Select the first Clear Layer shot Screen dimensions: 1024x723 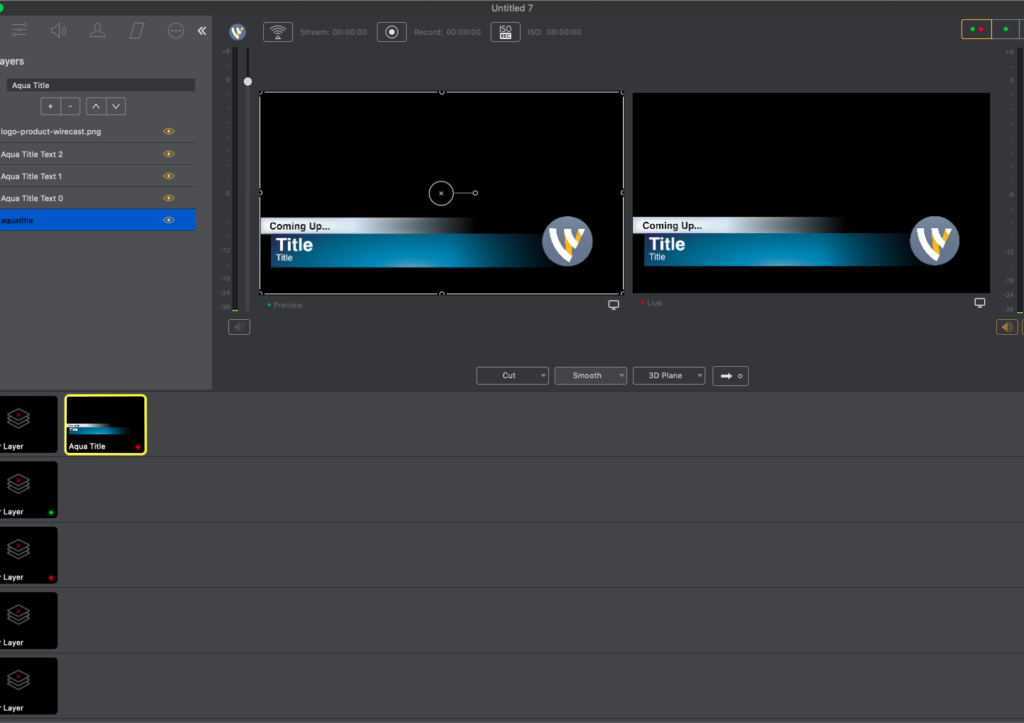coord(28,425)
